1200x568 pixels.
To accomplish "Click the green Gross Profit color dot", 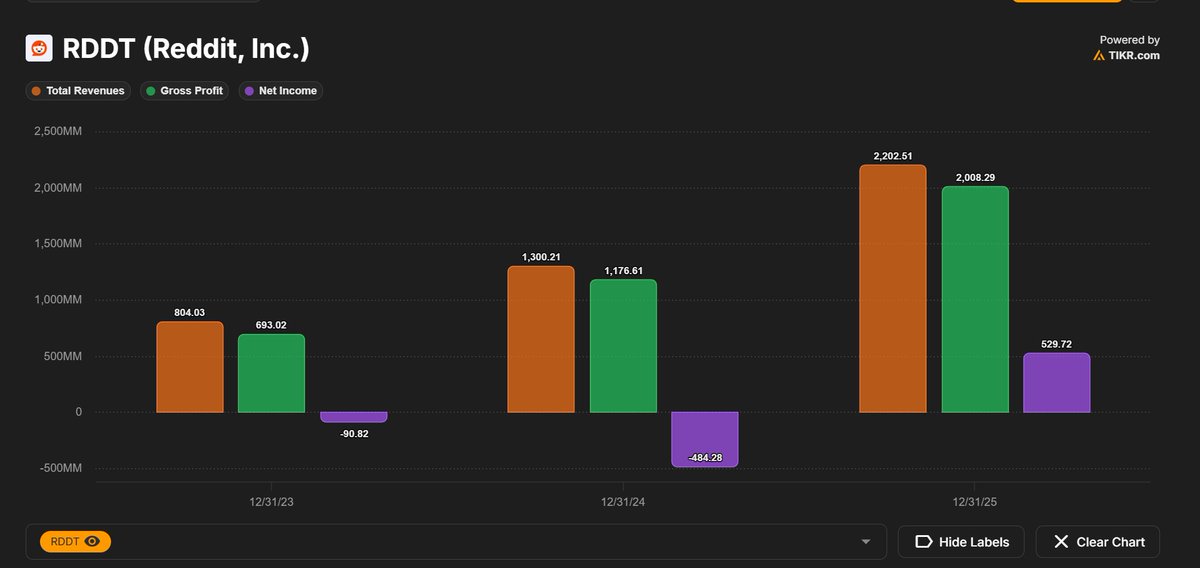I will (151, 91).
